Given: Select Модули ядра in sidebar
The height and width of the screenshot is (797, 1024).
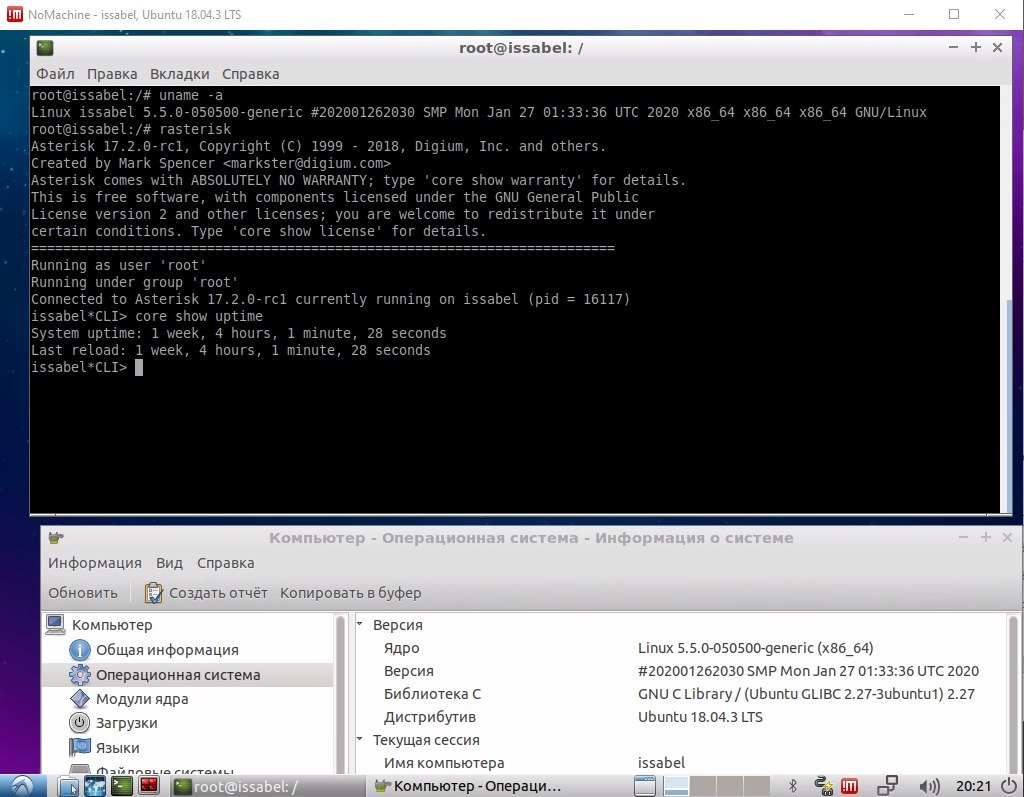Looking at the screenshot, I should point(142,698).
